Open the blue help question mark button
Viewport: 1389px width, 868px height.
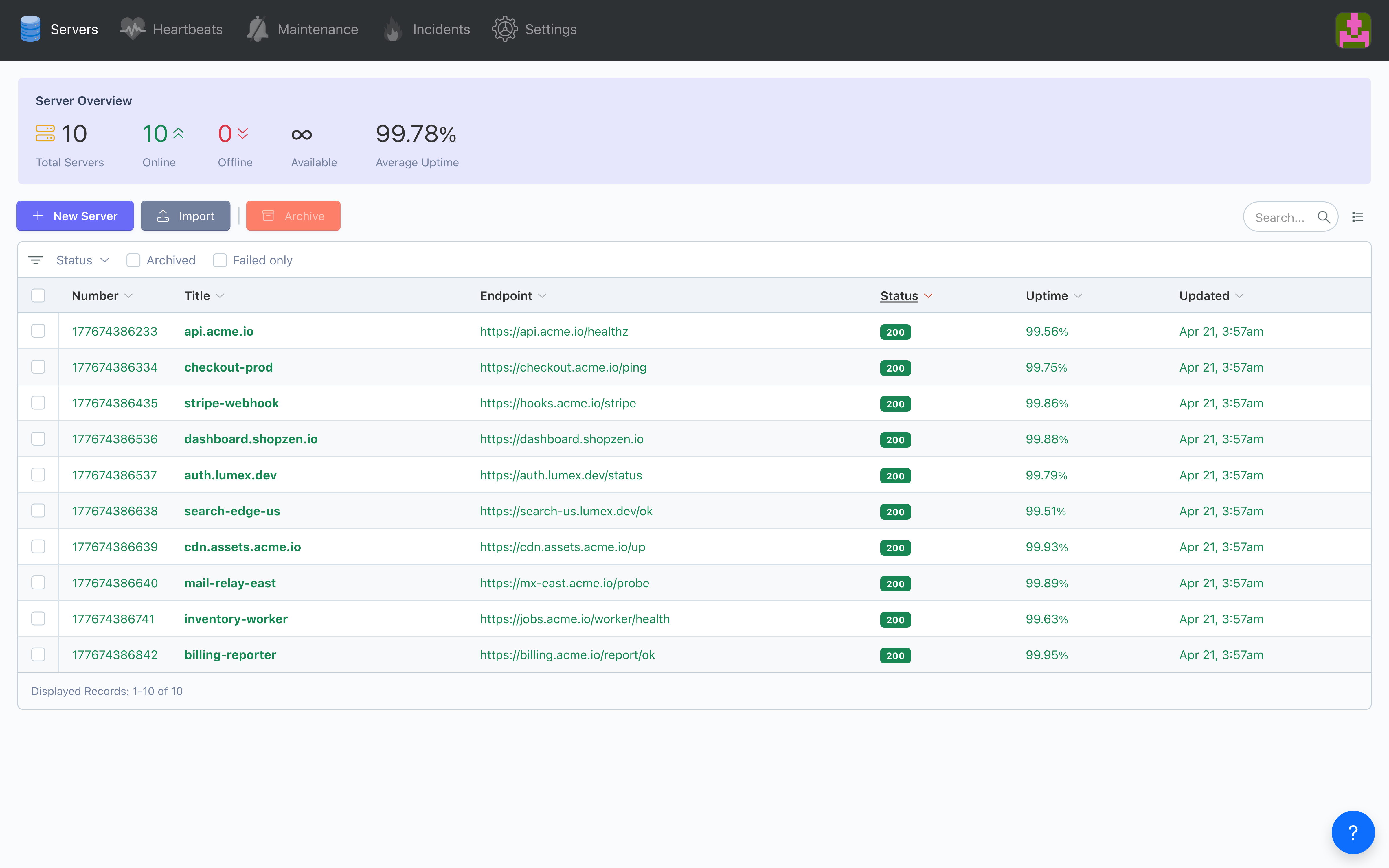[x=1353, y=832]
